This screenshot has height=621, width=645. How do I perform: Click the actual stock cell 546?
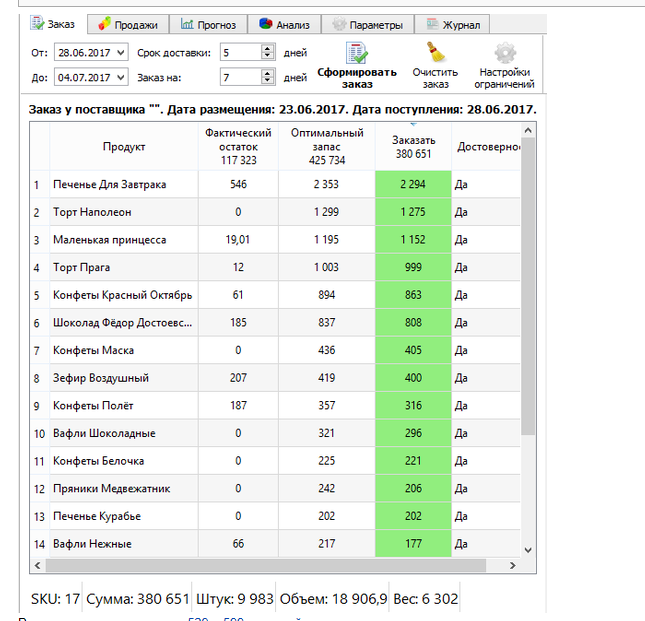[x=238, y=184]
